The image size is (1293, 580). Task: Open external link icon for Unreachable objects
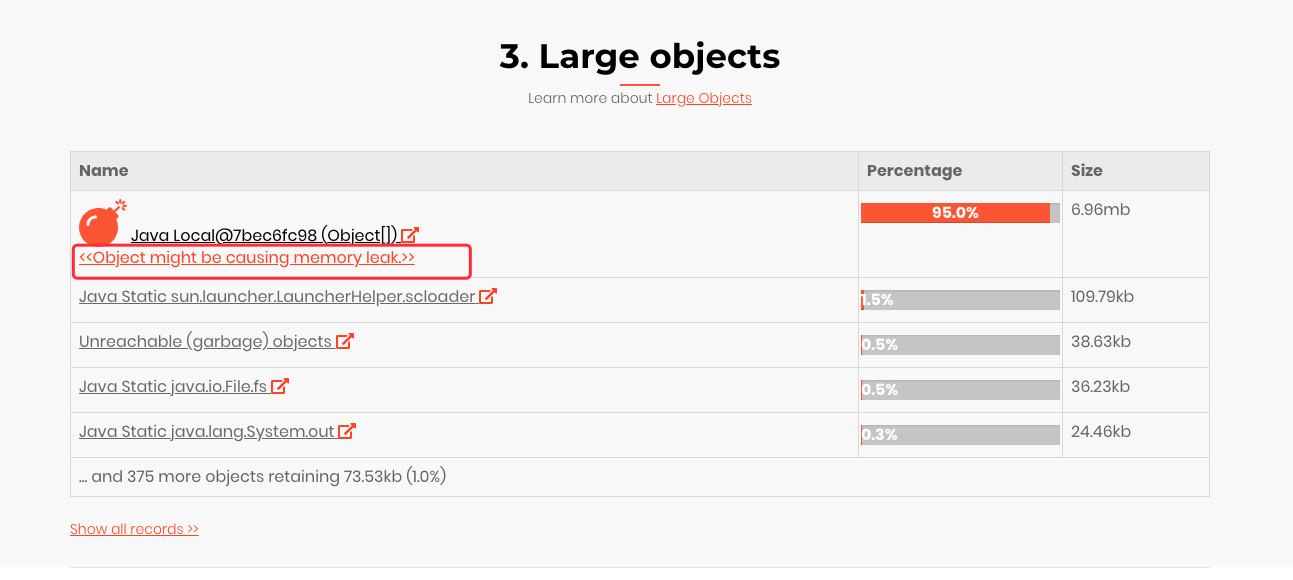345,341
